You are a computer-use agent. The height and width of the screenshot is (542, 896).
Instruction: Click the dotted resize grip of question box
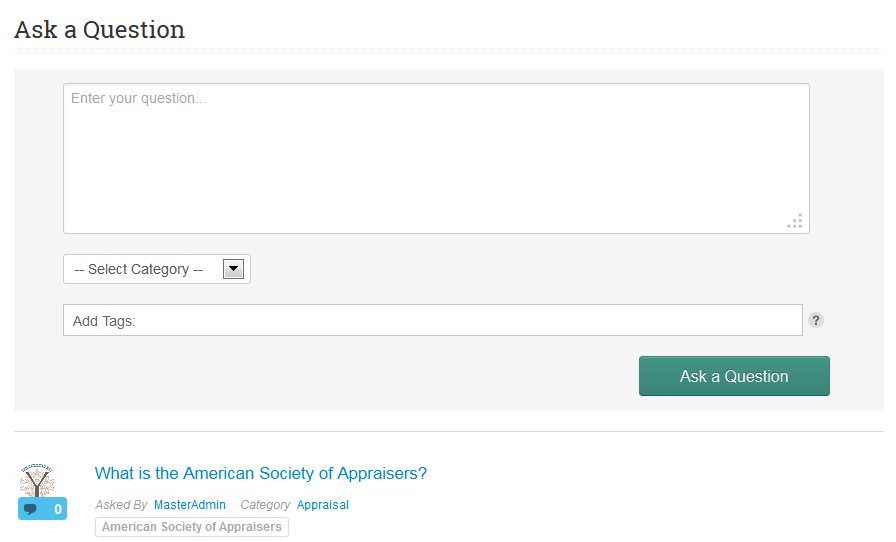tap(795, 221)
